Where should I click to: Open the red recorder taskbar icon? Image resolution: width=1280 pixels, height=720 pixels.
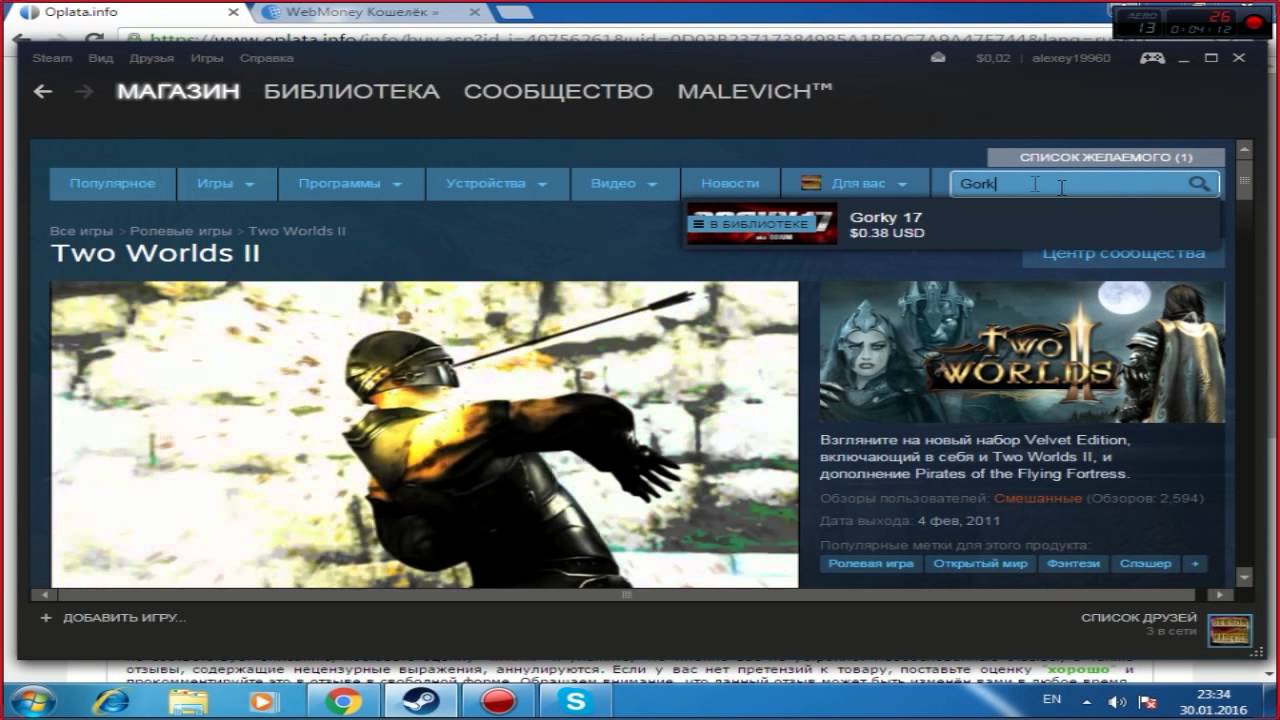pyautogui.click(x=497, y=701)
